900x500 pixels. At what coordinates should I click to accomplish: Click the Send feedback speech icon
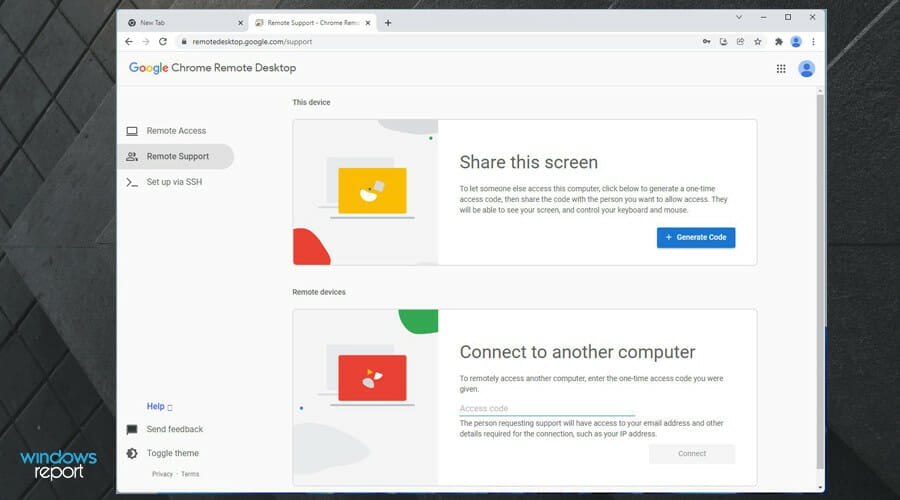(132, 429)
